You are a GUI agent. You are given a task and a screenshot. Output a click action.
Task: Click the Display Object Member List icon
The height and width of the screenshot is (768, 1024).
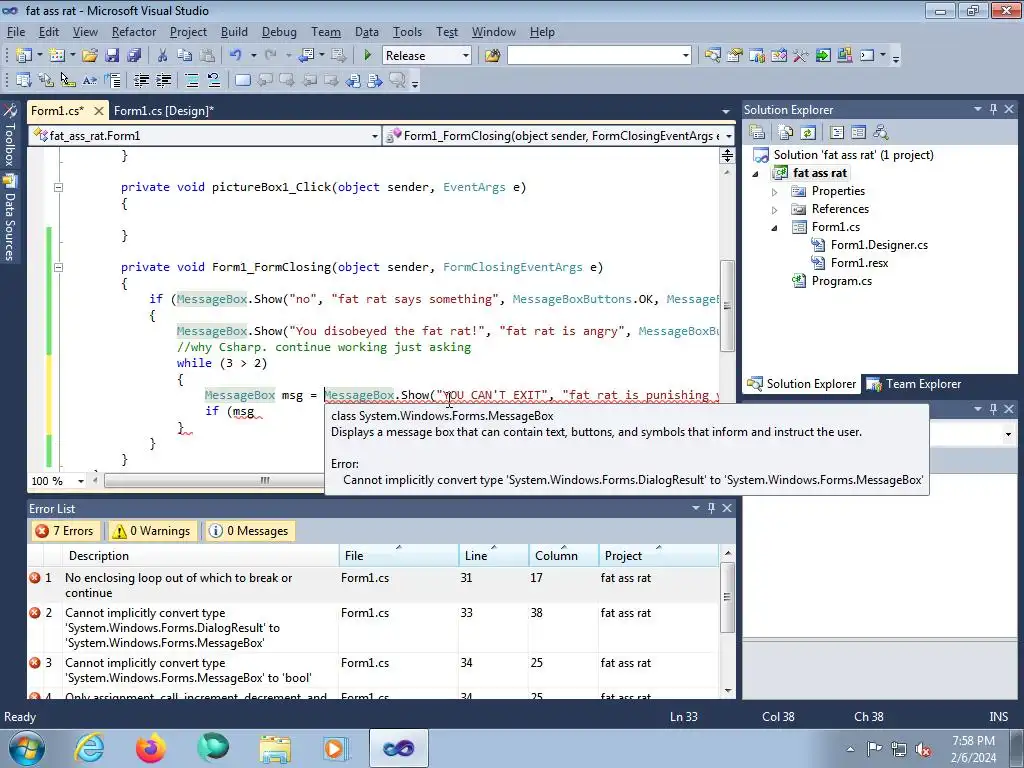click(x=24, y=80)
